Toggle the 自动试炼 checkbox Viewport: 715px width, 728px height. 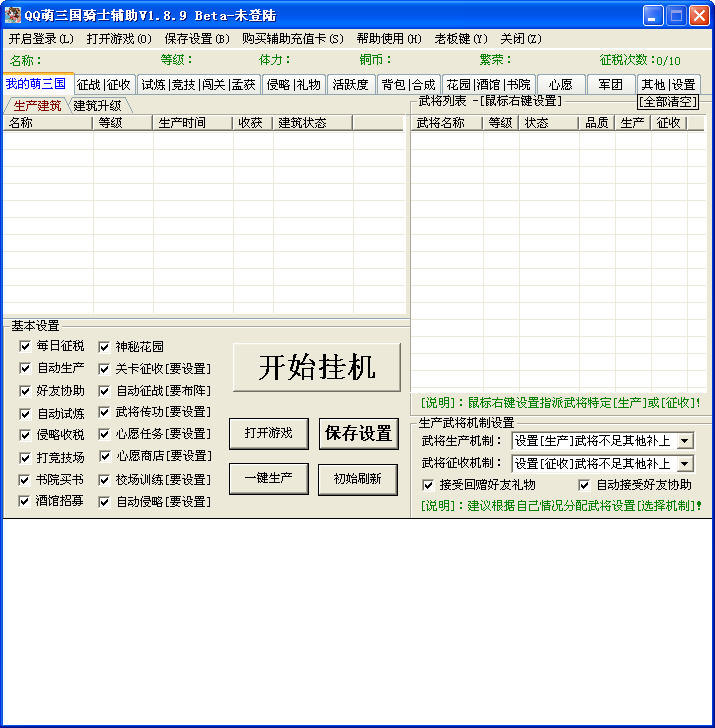point(25,413)
